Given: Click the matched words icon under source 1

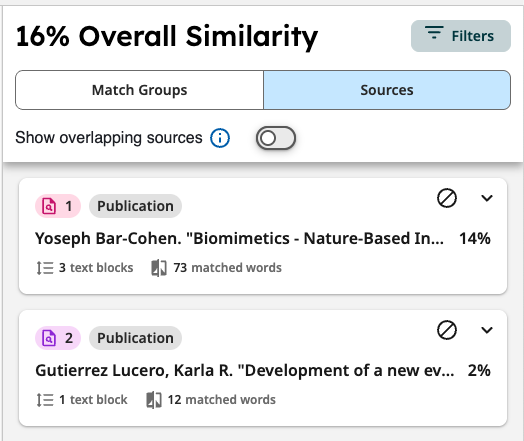Looking at the screenshot, I should tap(159, 268).
